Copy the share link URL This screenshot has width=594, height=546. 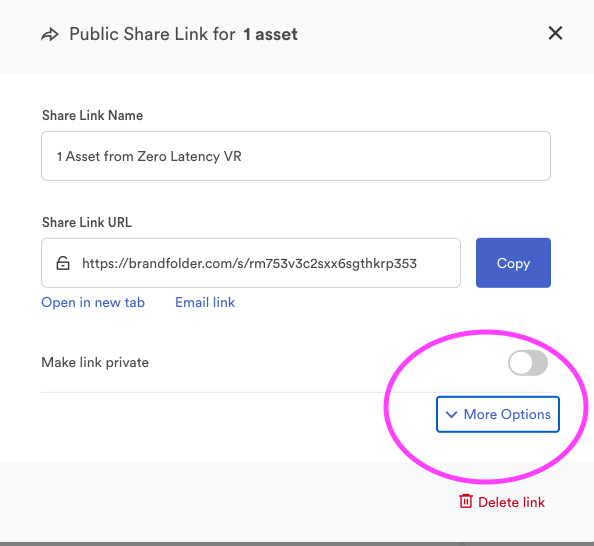[x=513, y=263]
